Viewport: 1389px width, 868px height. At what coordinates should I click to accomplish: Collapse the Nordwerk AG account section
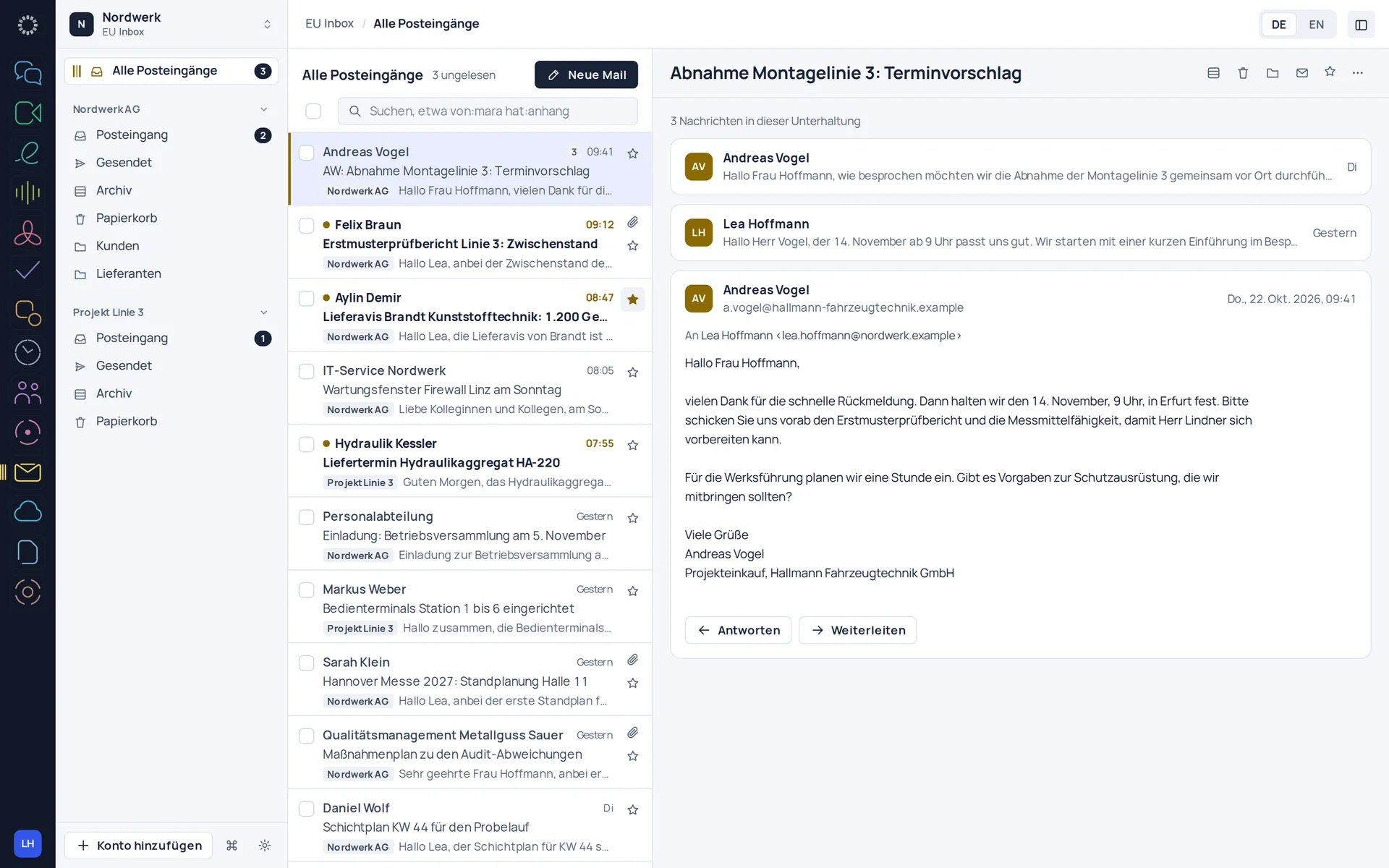pos(263,109)
